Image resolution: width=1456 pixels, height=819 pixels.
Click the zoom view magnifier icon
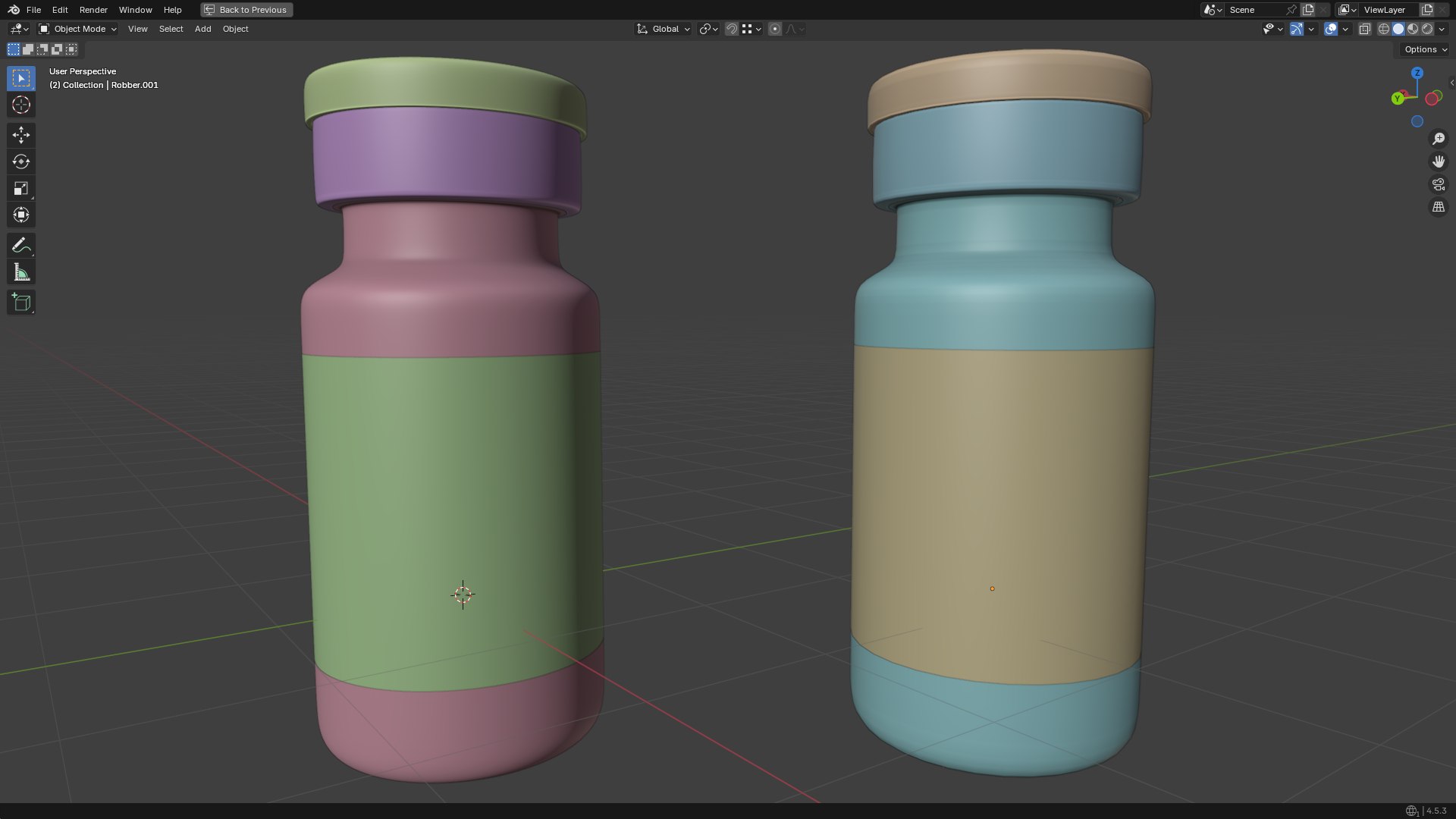coord(1439,139)
